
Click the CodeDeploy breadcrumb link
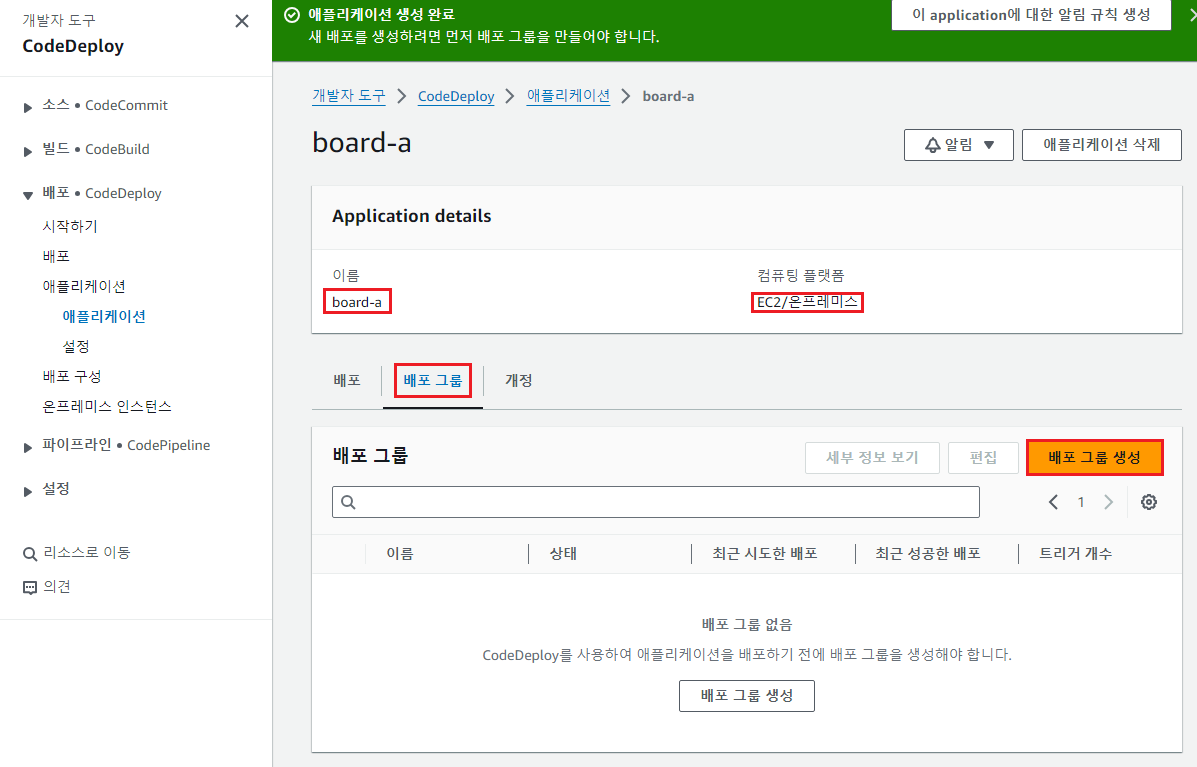coord(456,96)
